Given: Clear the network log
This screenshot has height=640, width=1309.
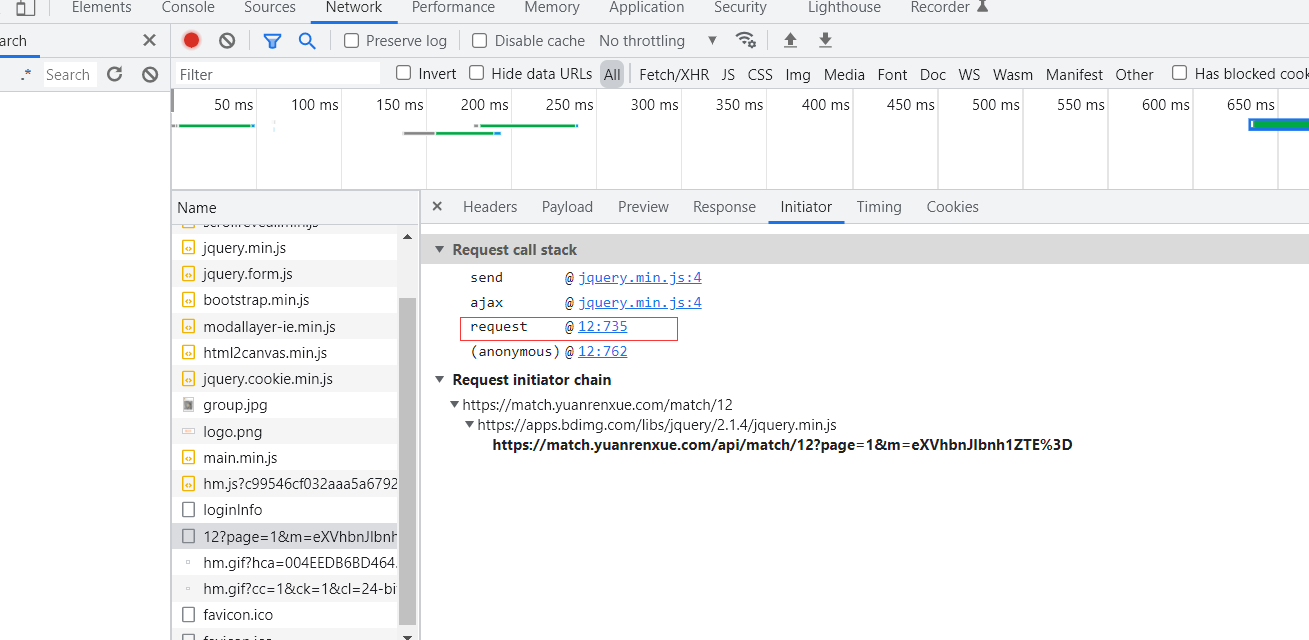Looking at the screenshot, I should 227,40.
